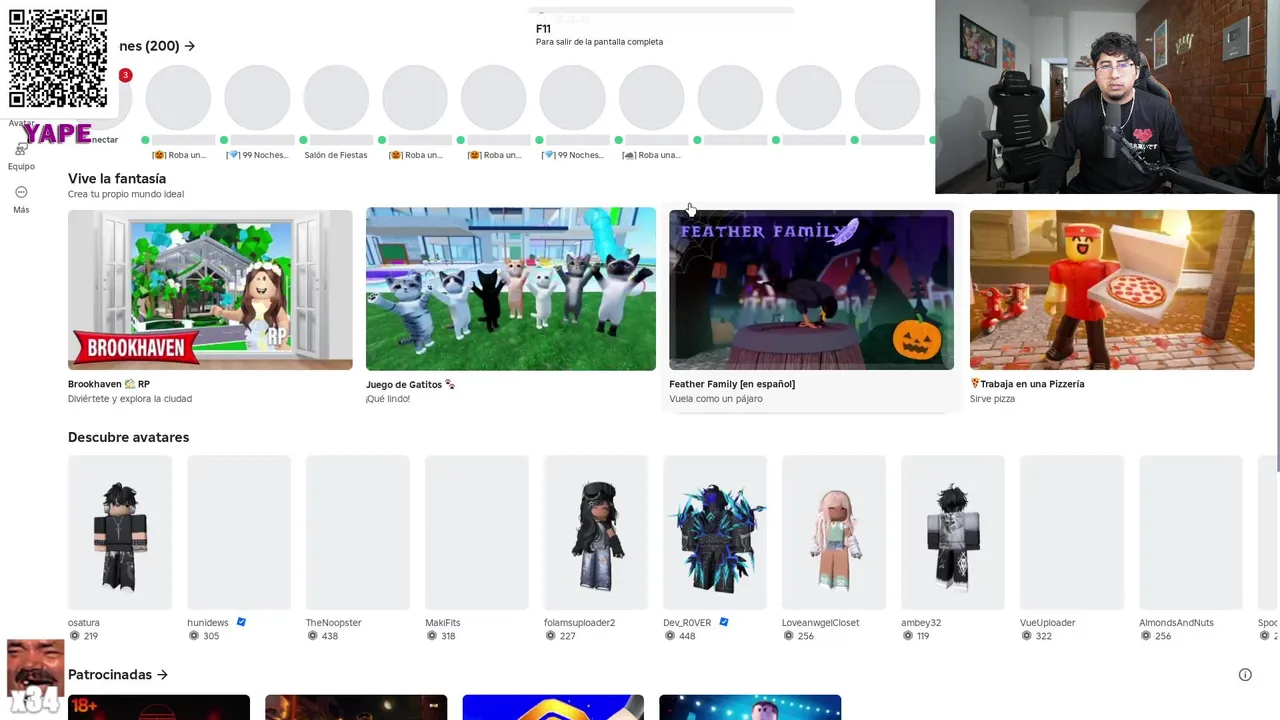Click the info icon beside Patrocinadas
1280x720 pixels.
[x=1245, y=675]
